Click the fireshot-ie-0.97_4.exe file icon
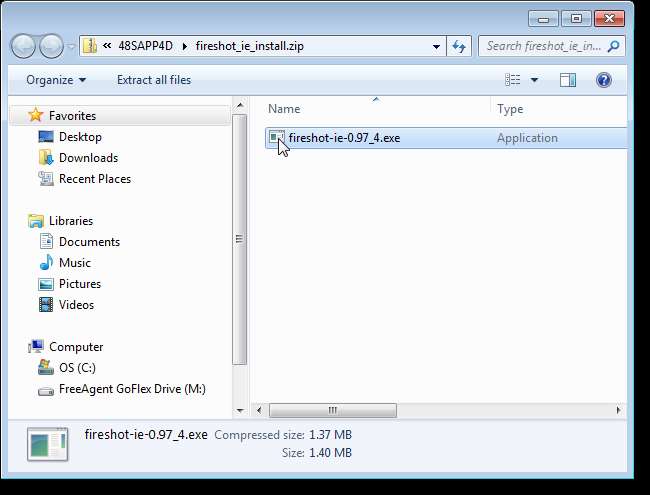The height and width of the screenshot is (495, 650). (276, 137)
